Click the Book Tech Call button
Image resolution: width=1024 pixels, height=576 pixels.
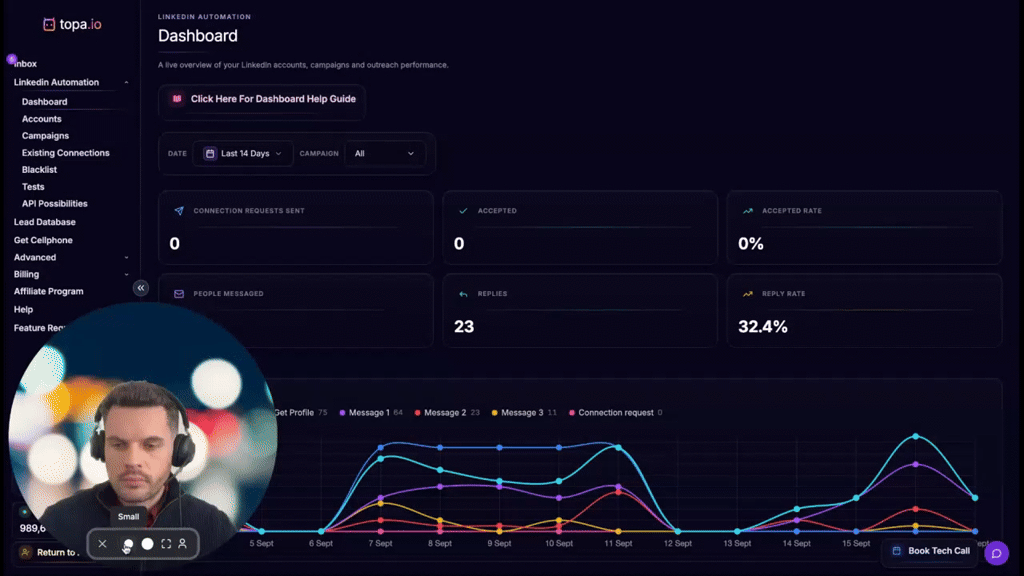click(931, 551)
